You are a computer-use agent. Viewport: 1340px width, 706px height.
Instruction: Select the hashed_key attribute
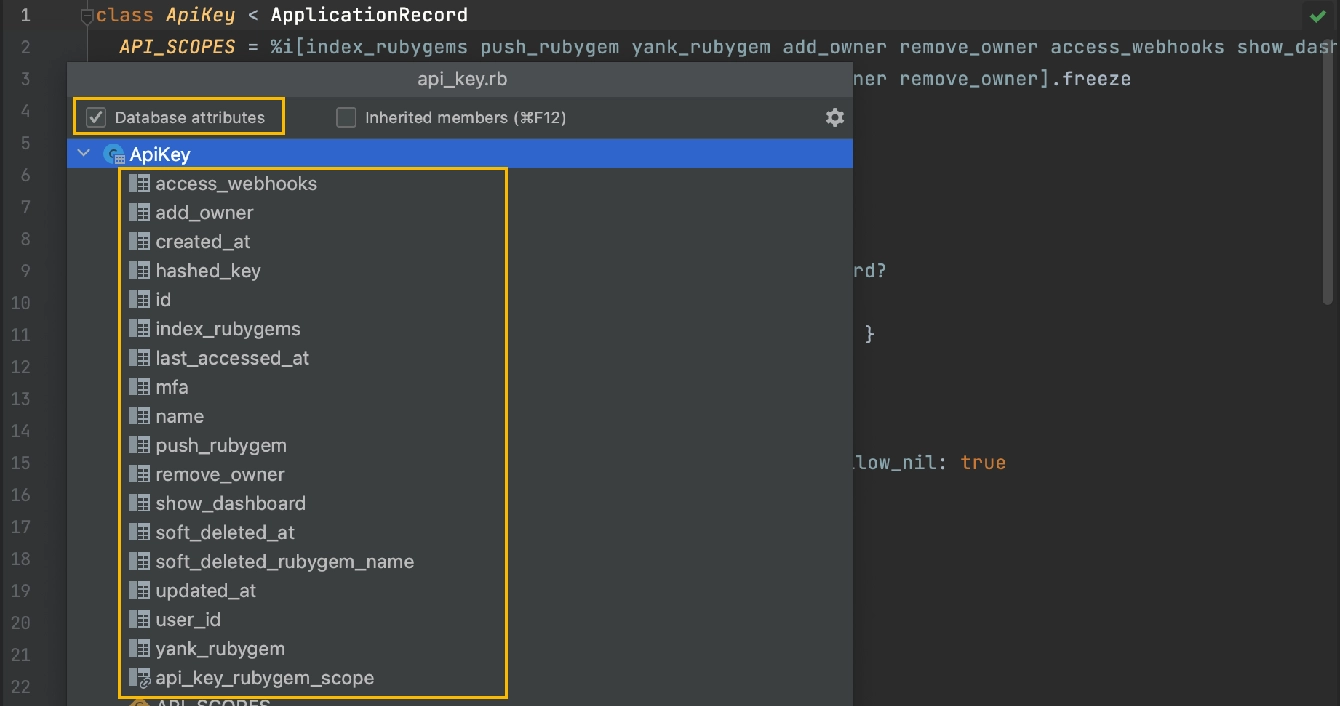click(208, 271)
